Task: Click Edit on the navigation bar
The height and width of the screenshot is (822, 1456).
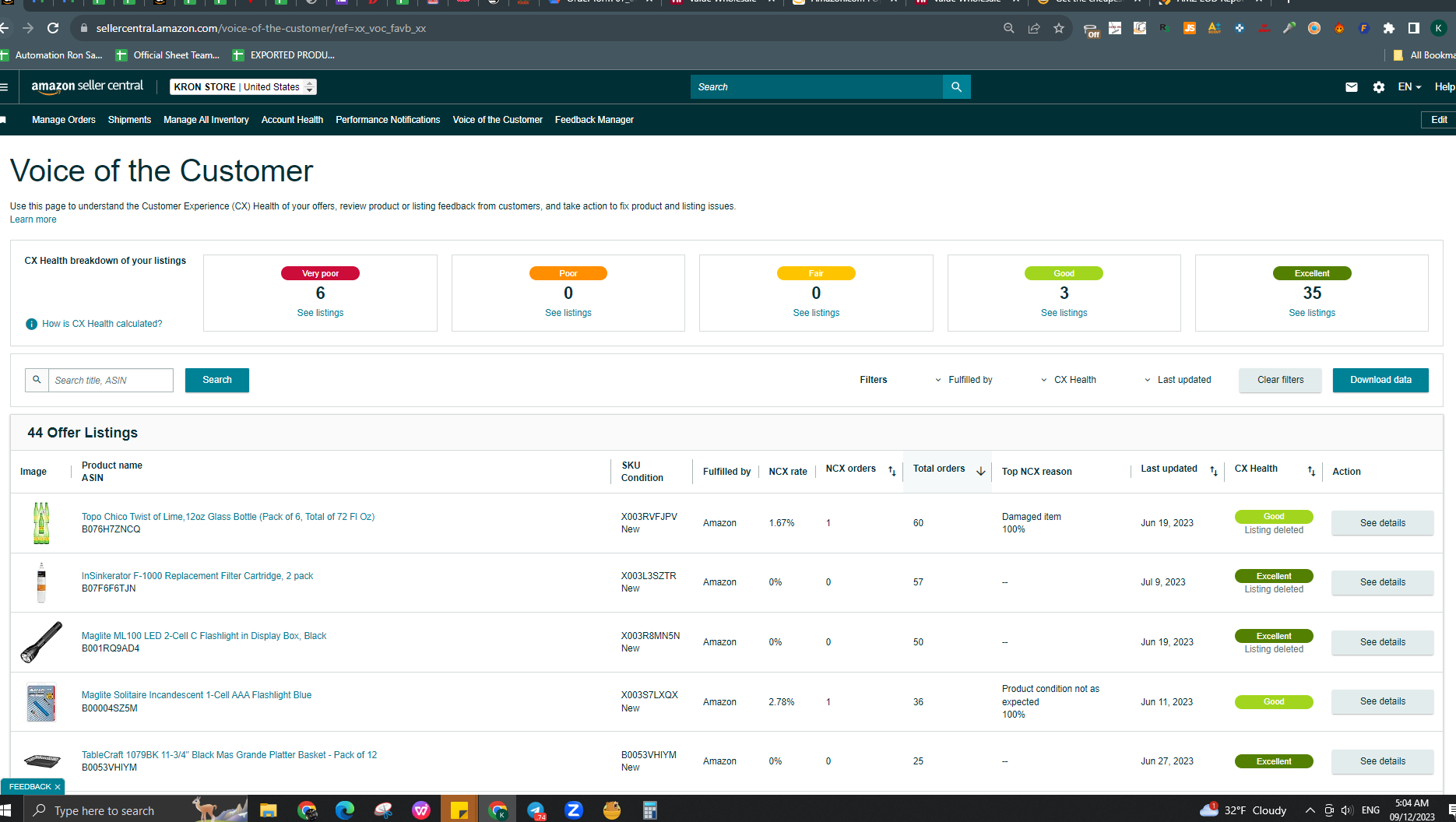Action: click(x=1438, y=120)
